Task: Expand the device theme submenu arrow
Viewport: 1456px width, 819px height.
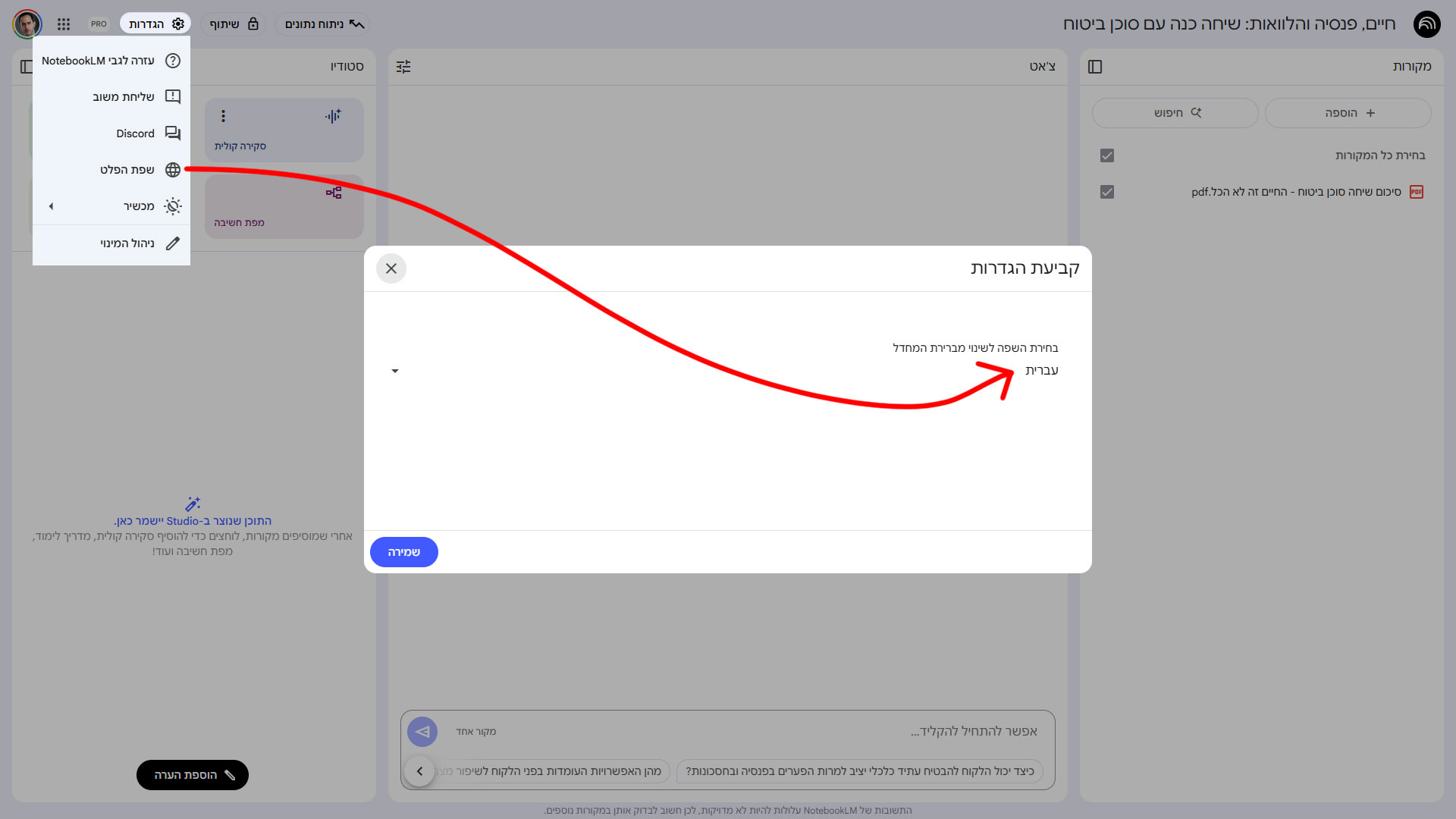Action: click(x=51, y=206)
